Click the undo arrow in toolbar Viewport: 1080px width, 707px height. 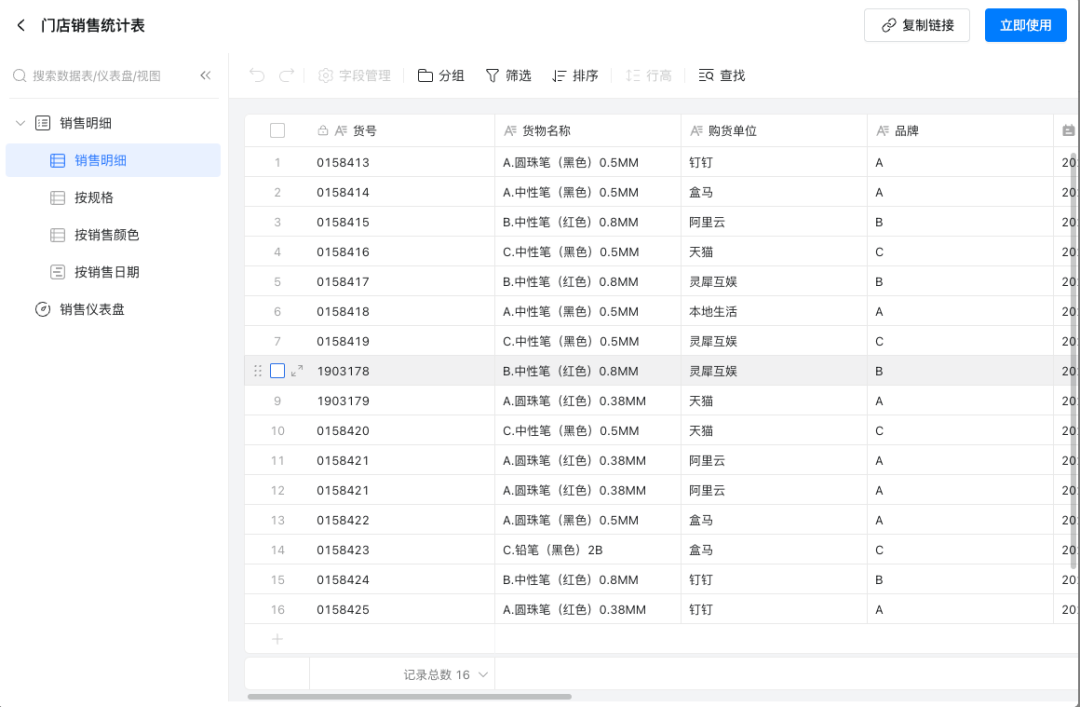(257, 76)
